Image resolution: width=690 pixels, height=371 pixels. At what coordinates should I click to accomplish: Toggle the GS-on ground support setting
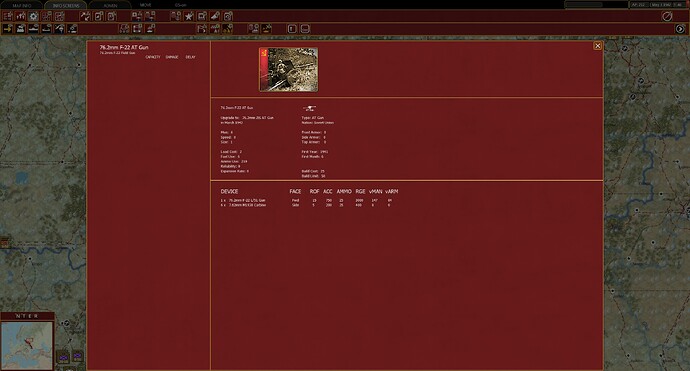click(180, 5)
